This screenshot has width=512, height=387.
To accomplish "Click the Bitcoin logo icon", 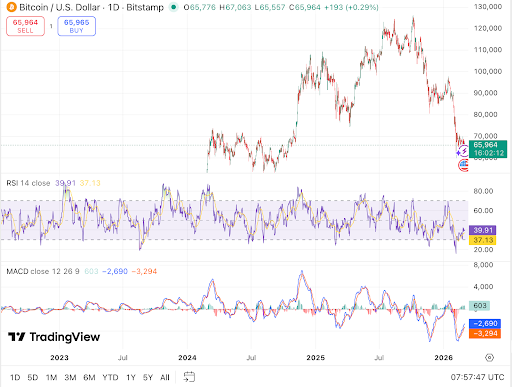I will tap(12, 7).
